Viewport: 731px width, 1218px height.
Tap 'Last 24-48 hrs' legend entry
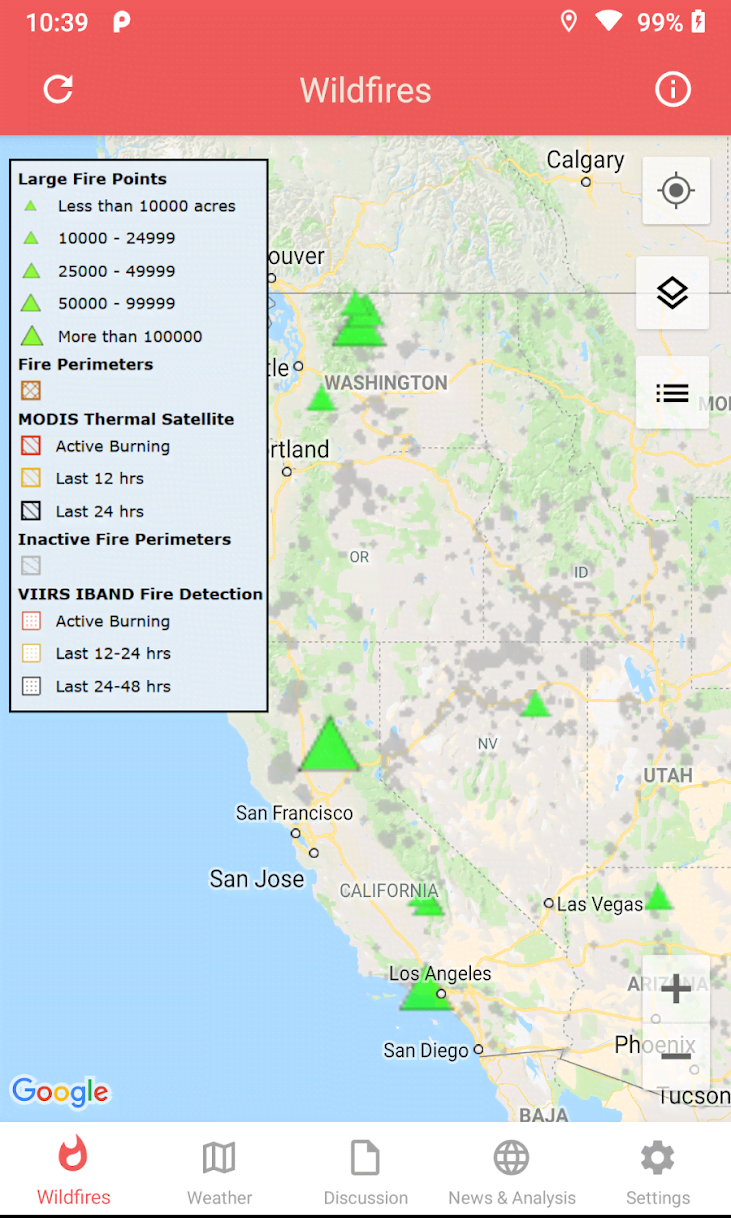(113, 686)
